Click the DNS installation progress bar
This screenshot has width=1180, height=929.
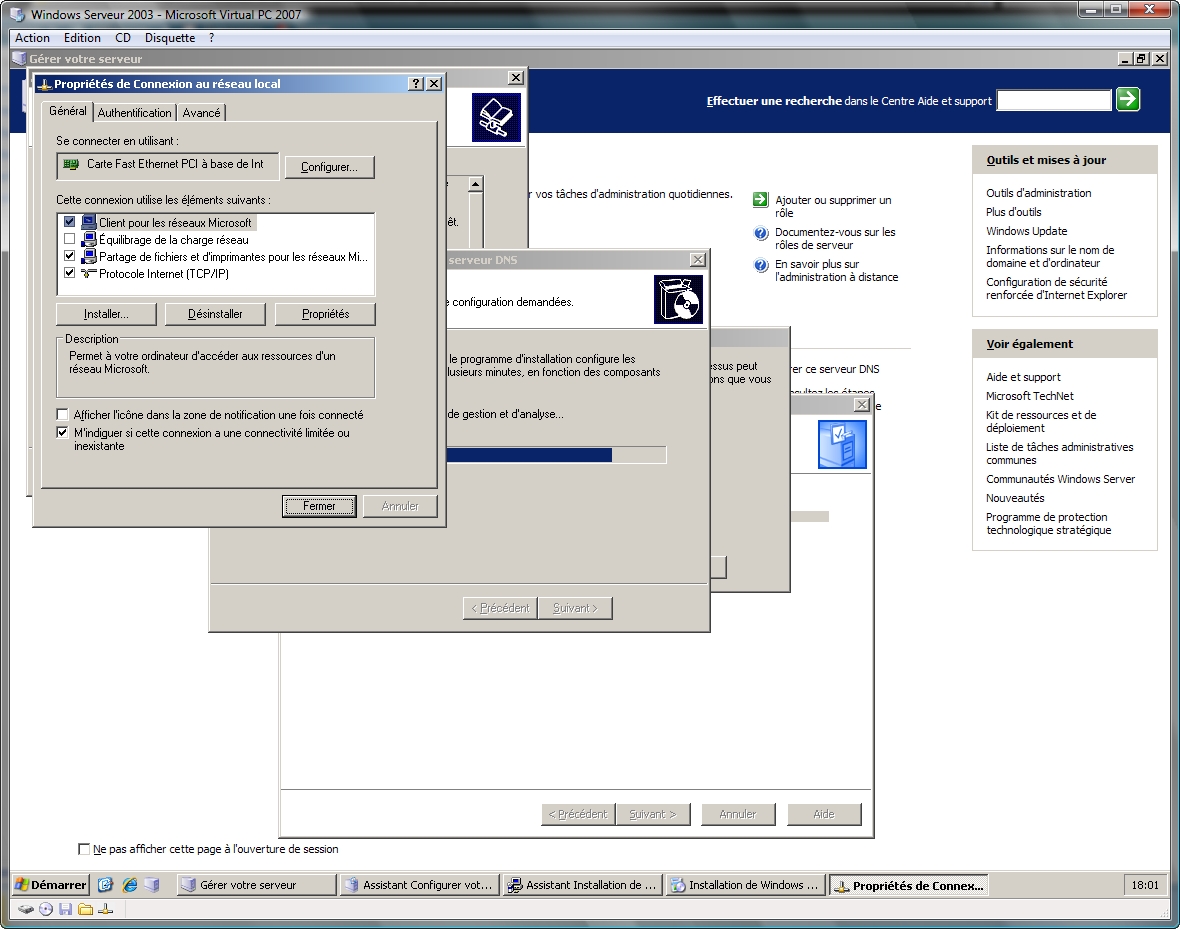(x=556, y=455)
